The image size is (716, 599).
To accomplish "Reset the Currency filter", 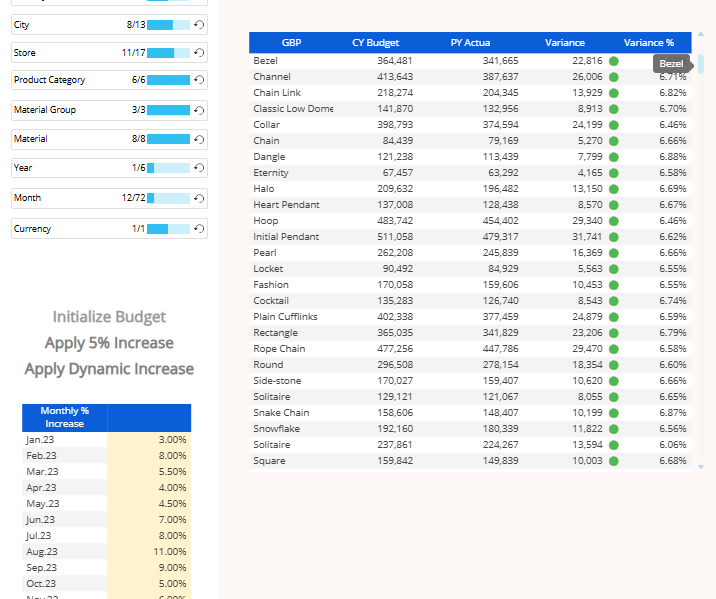I will tap(199, 229).
